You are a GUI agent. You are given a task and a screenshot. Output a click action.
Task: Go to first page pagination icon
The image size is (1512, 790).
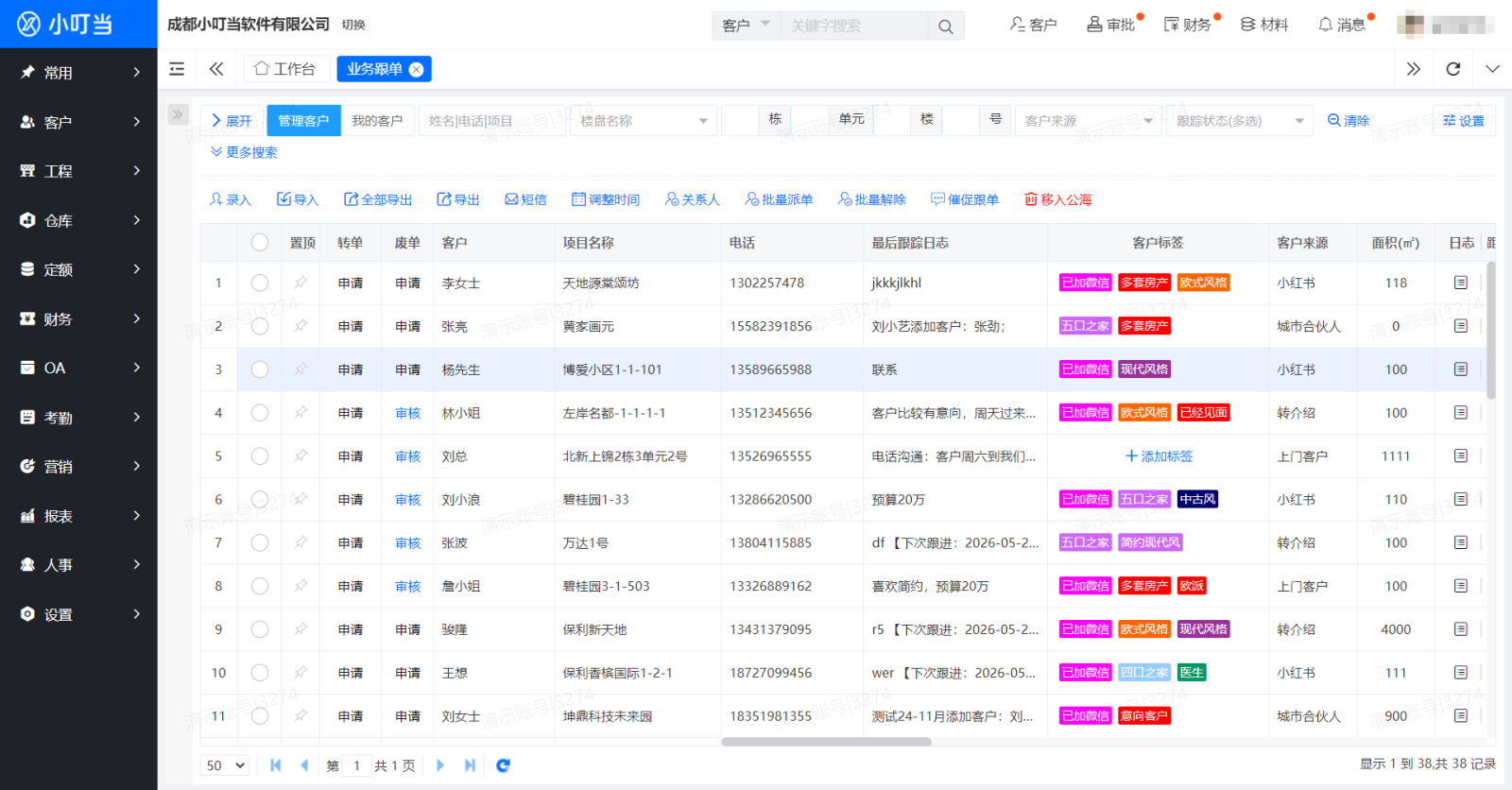(276, 765)
